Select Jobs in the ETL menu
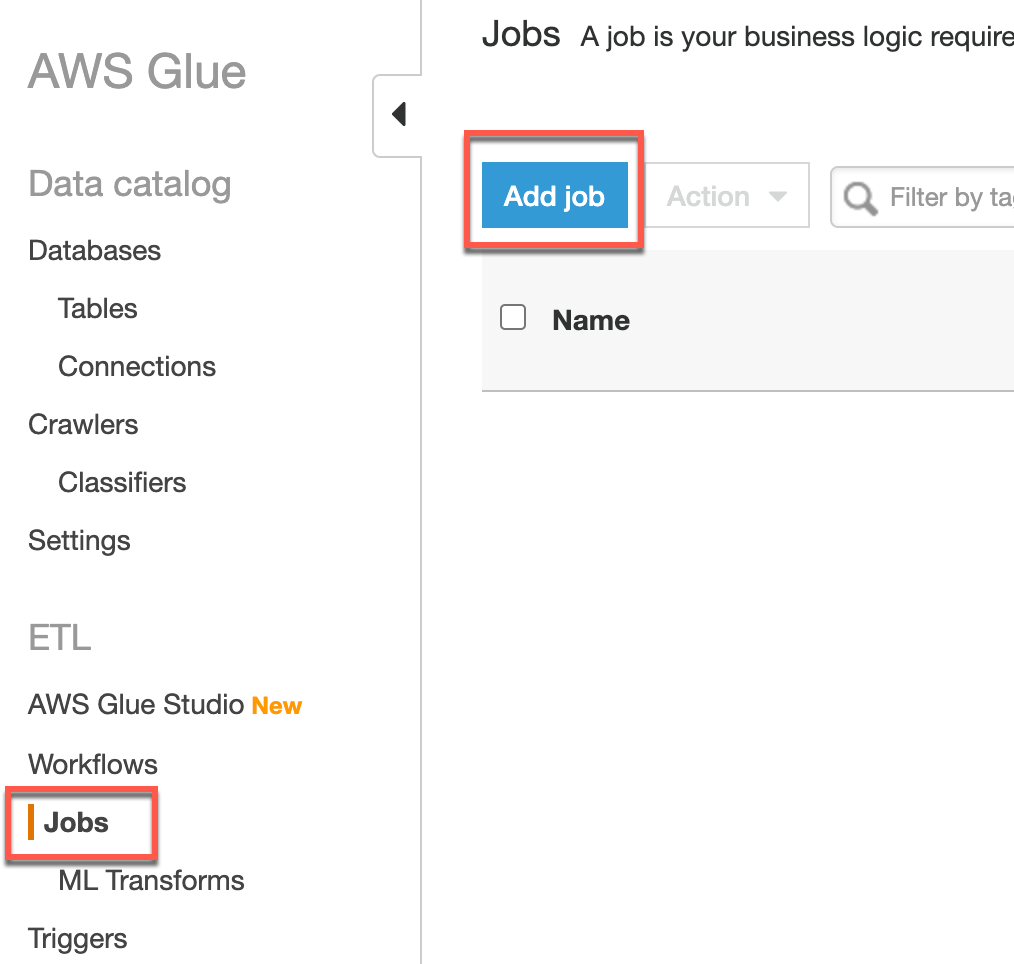Image resolution: width=1014 pixels, height=964 pixels. coord(76,822)
